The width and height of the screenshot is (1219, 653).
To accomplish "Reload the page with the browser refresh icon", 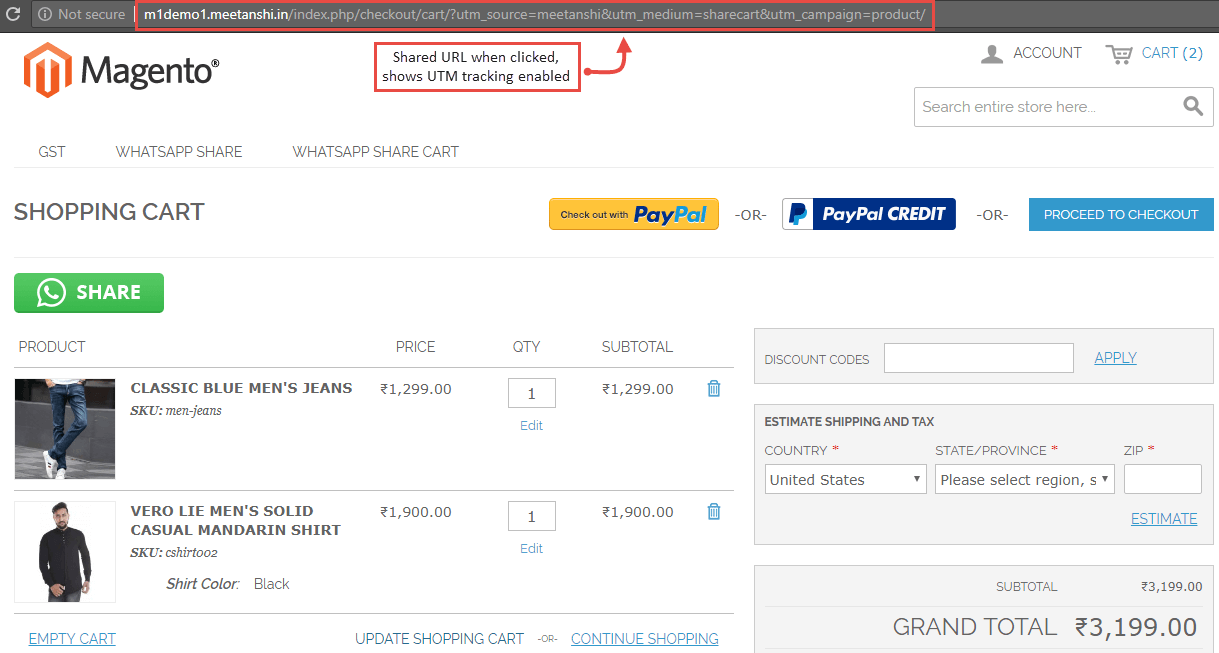I will [x=13, y=15].
